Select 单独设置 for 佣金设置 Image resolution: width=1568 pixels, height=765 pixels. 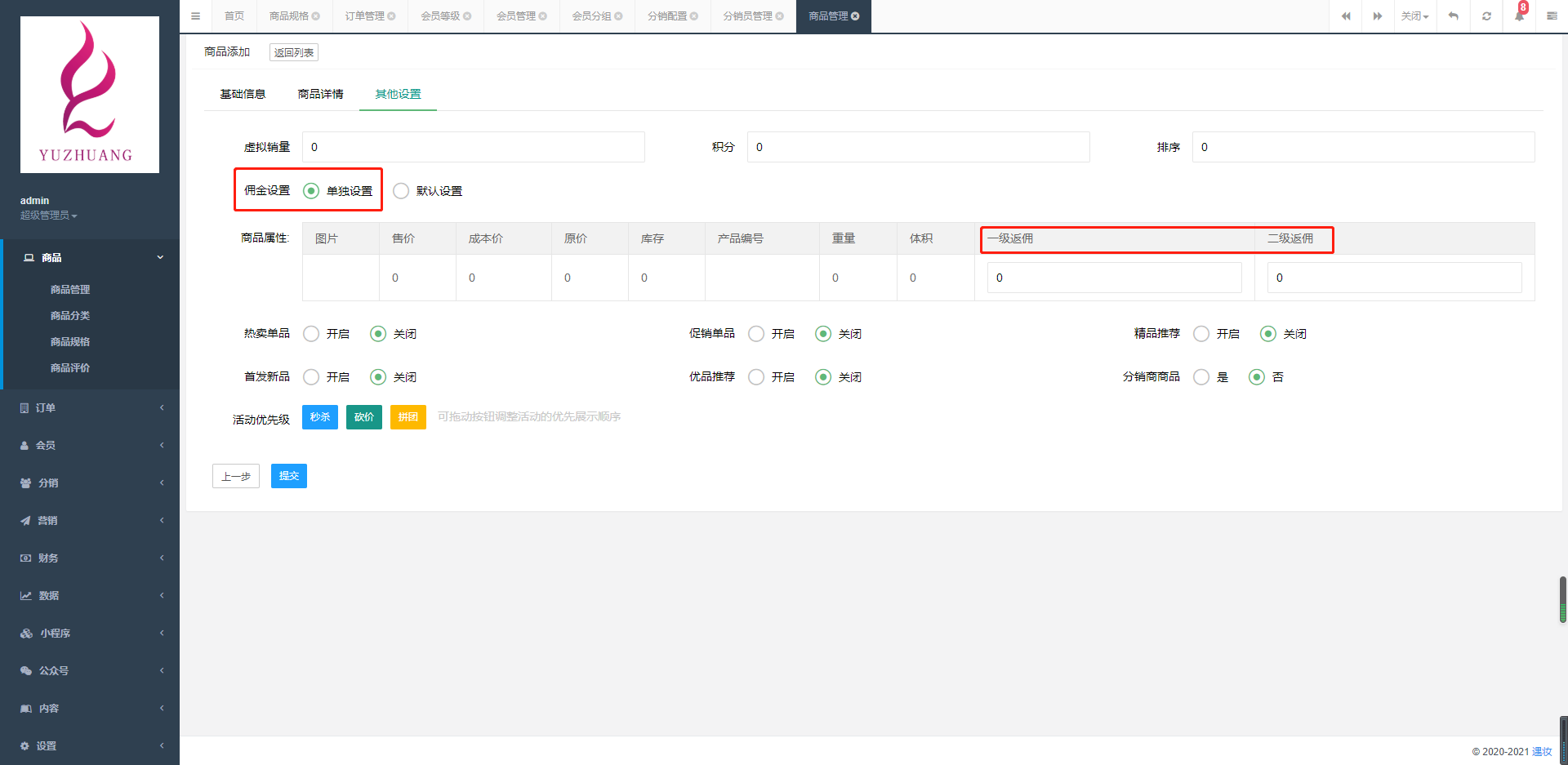[311, 191]
